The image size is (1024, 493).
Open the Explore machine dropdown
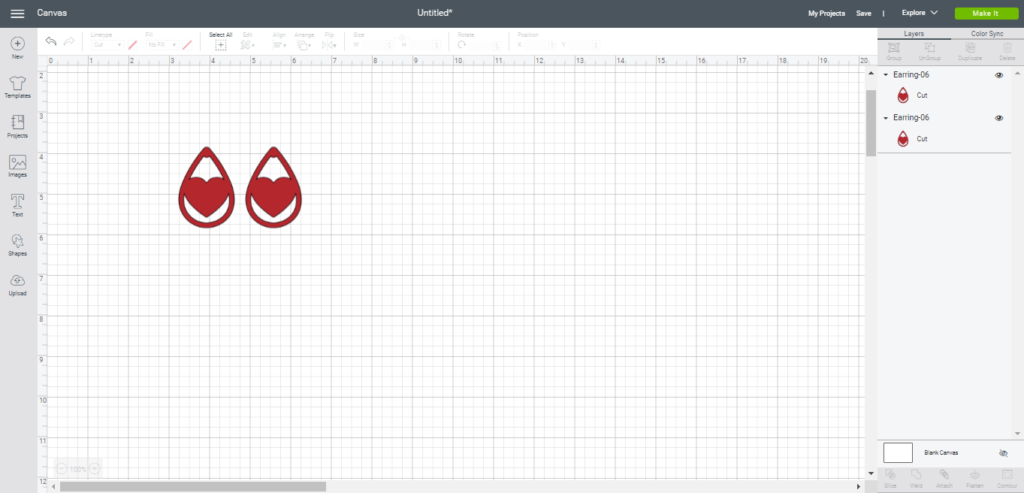click(919, 13)
